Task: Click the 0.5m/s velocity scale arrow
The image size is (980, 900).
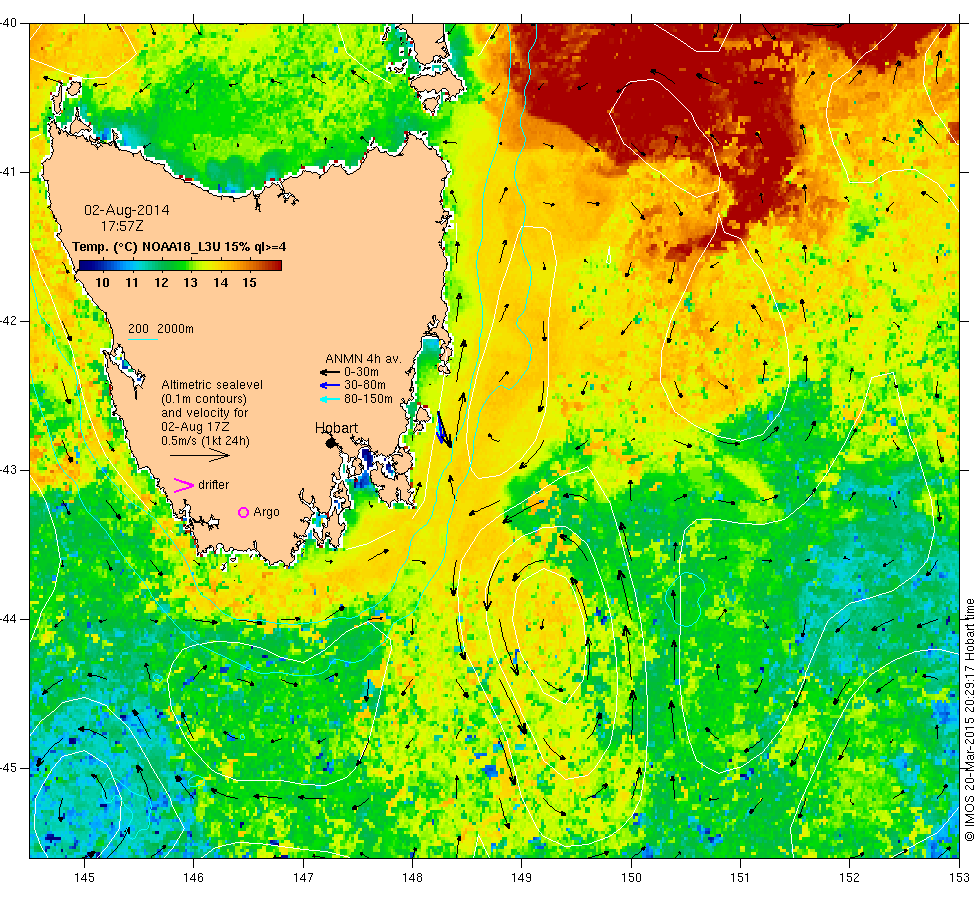Action: coord(199,456)
